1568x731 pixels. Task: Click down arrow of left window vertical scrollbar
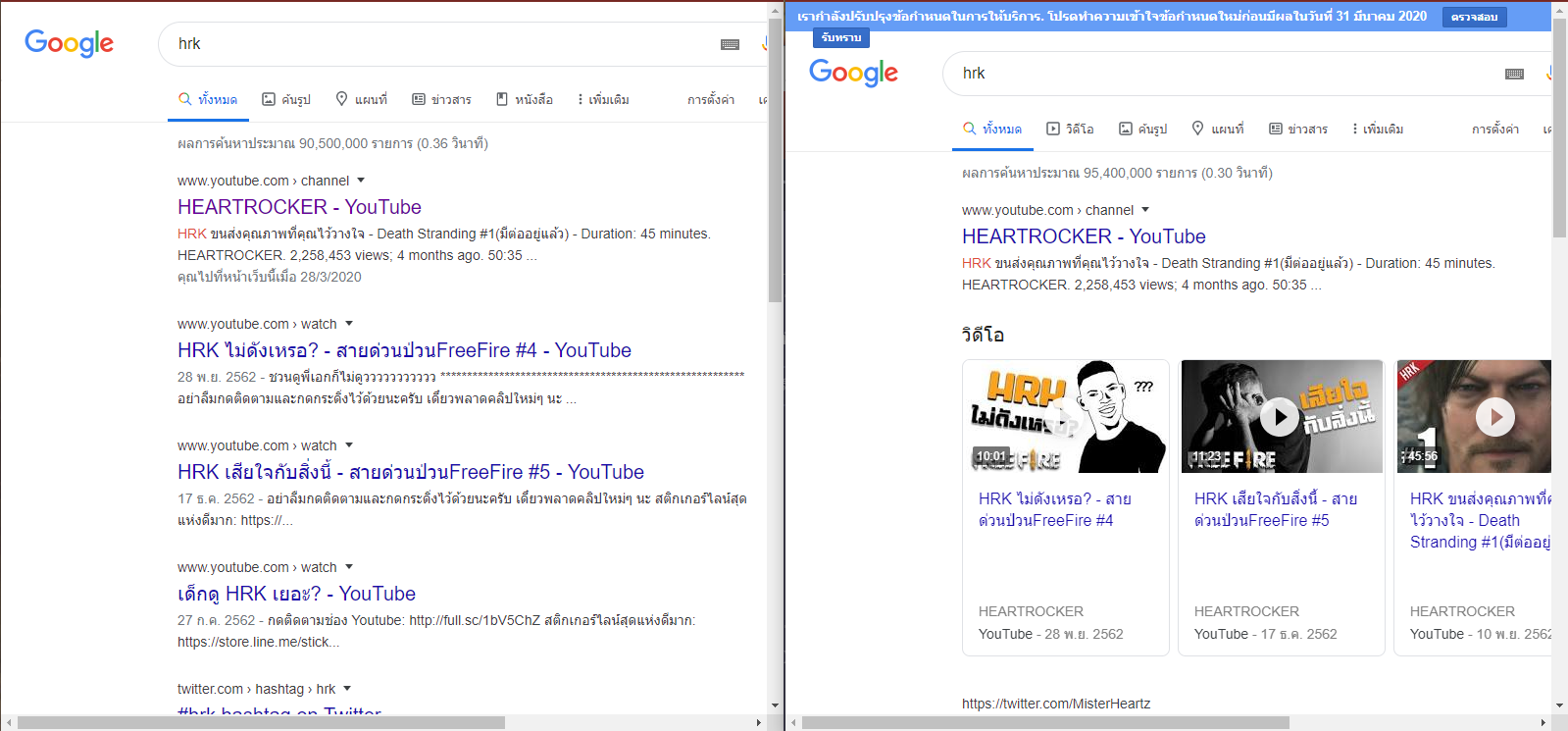(x=775, y=705)
